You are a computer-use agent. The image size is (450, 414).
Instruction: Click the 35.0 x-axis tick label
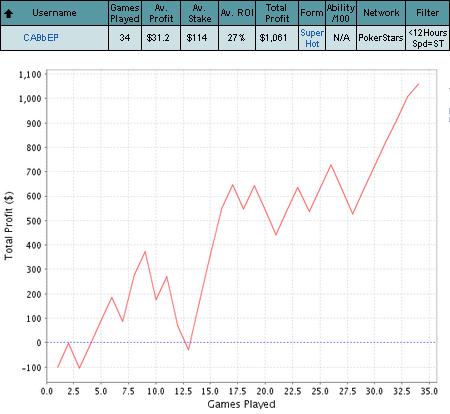428,391
